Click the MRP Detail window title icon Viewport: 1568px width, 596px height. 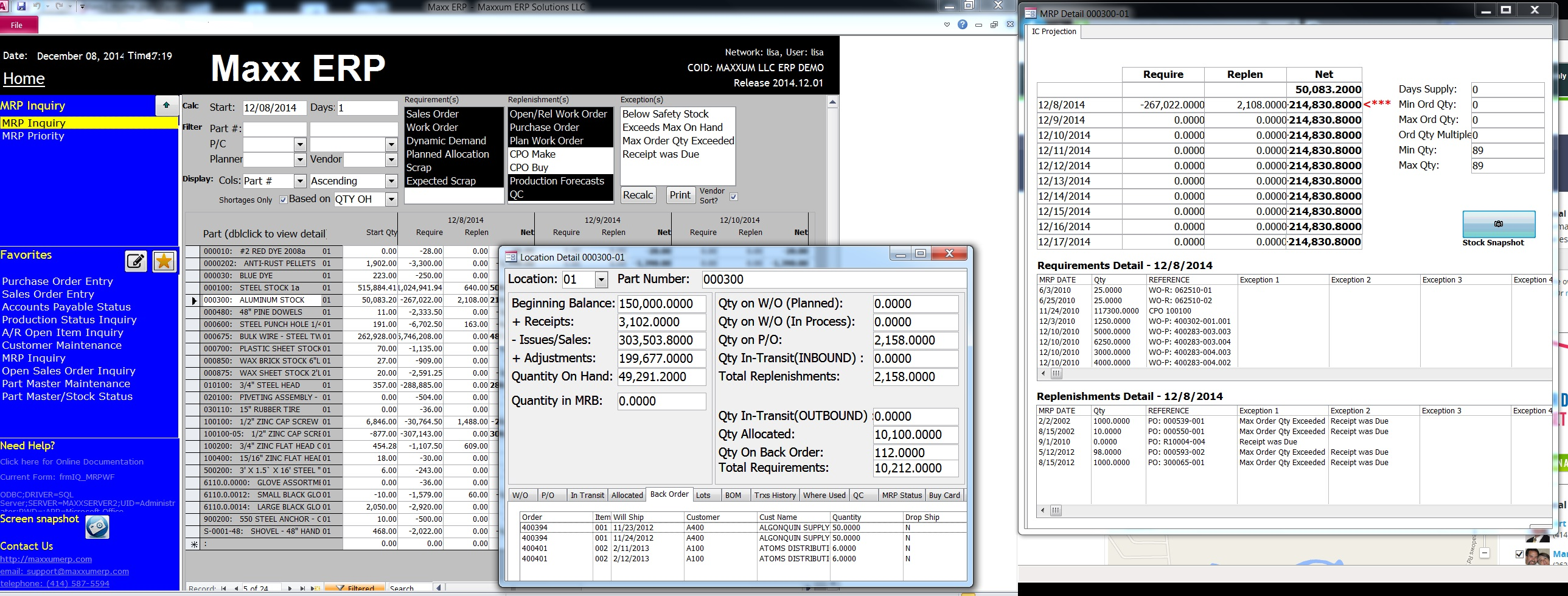click(x=1031, y=13)
